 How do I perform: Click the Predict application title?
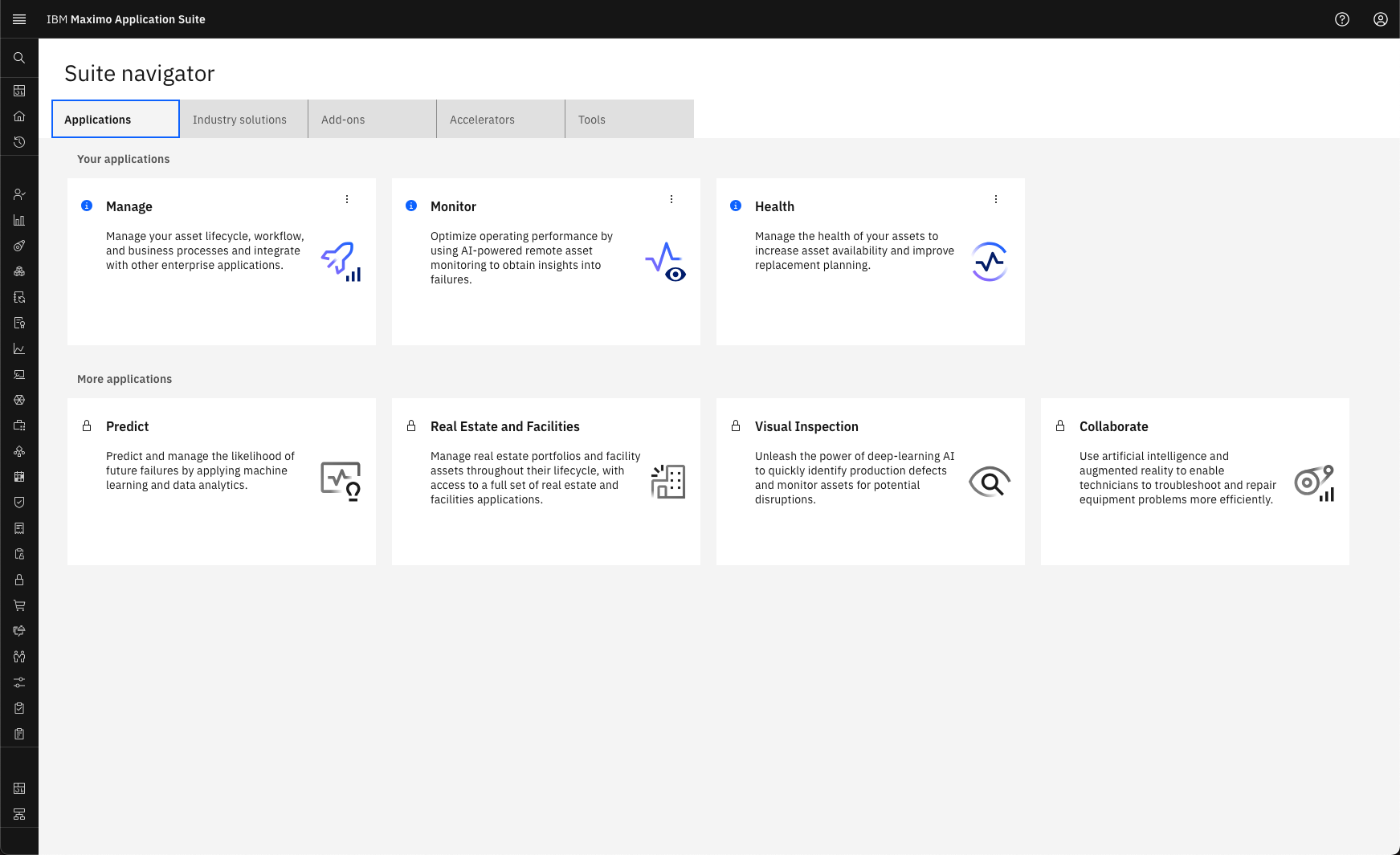pyautogui.click(x=128, y=426)
